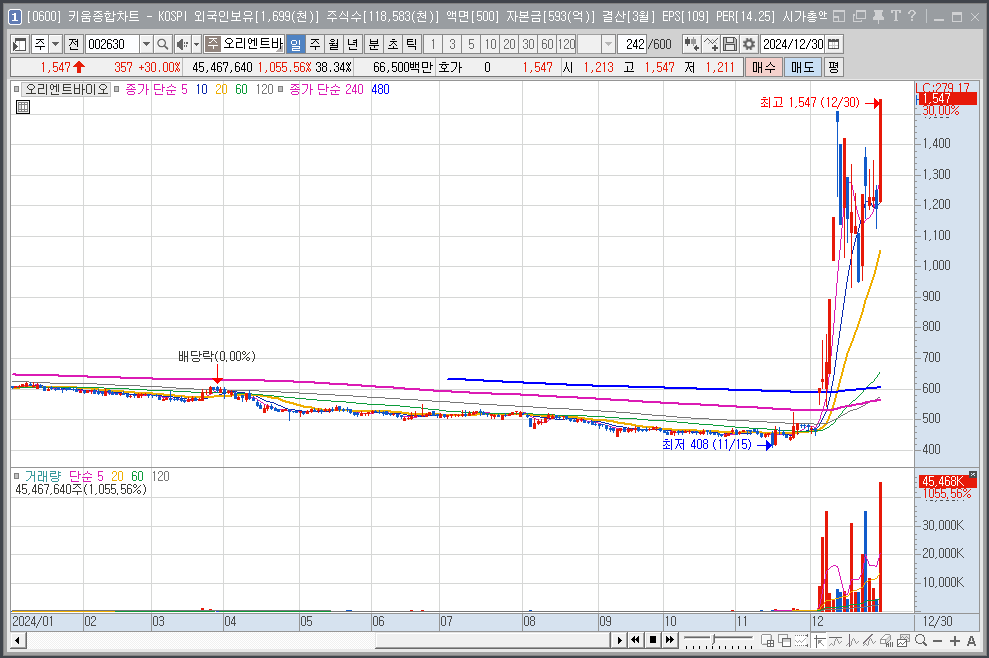
Task: Choose the 5 interval button
Action: click(471, 44)
